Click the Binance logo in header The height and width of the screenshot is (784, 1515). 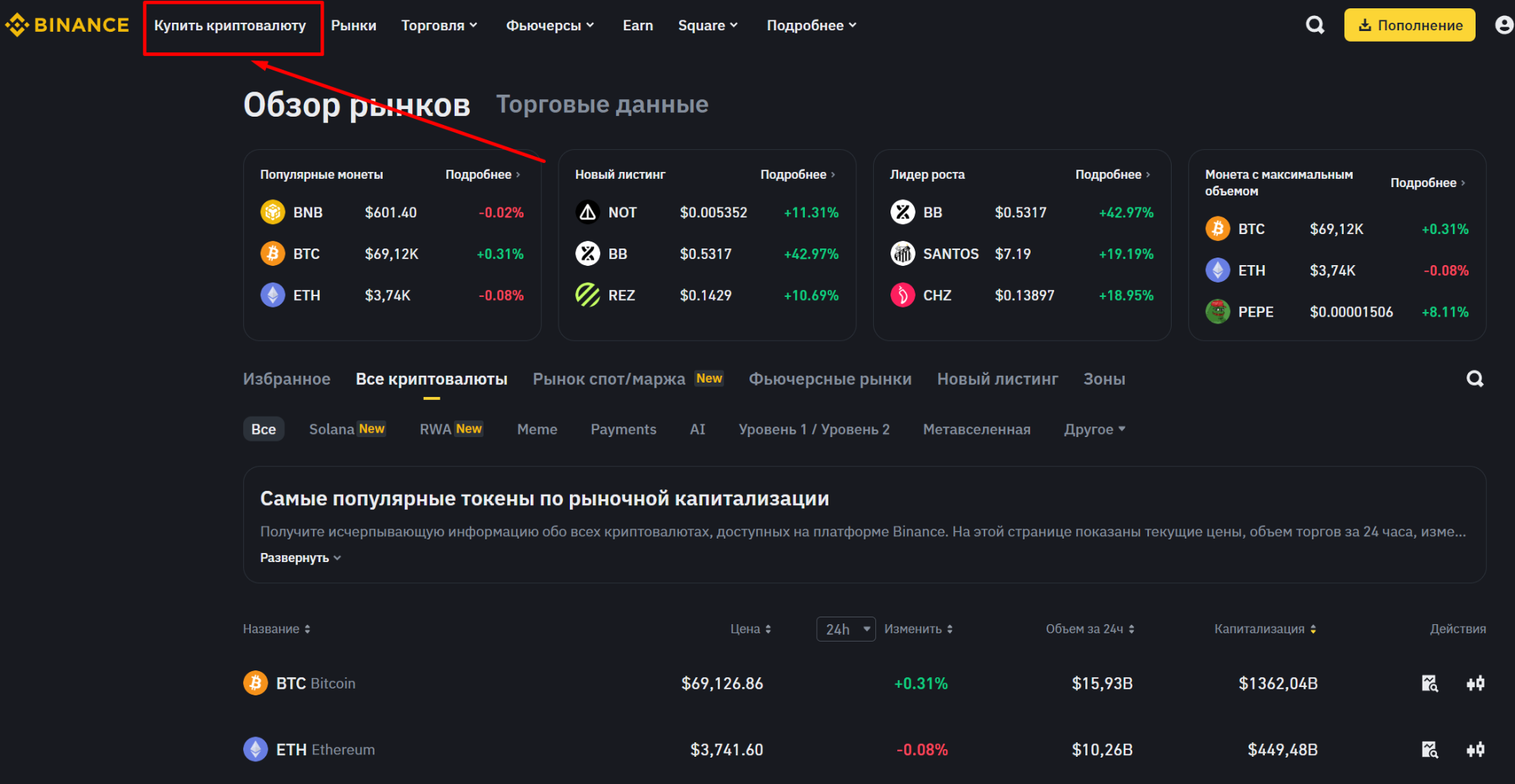click(67, 25)
